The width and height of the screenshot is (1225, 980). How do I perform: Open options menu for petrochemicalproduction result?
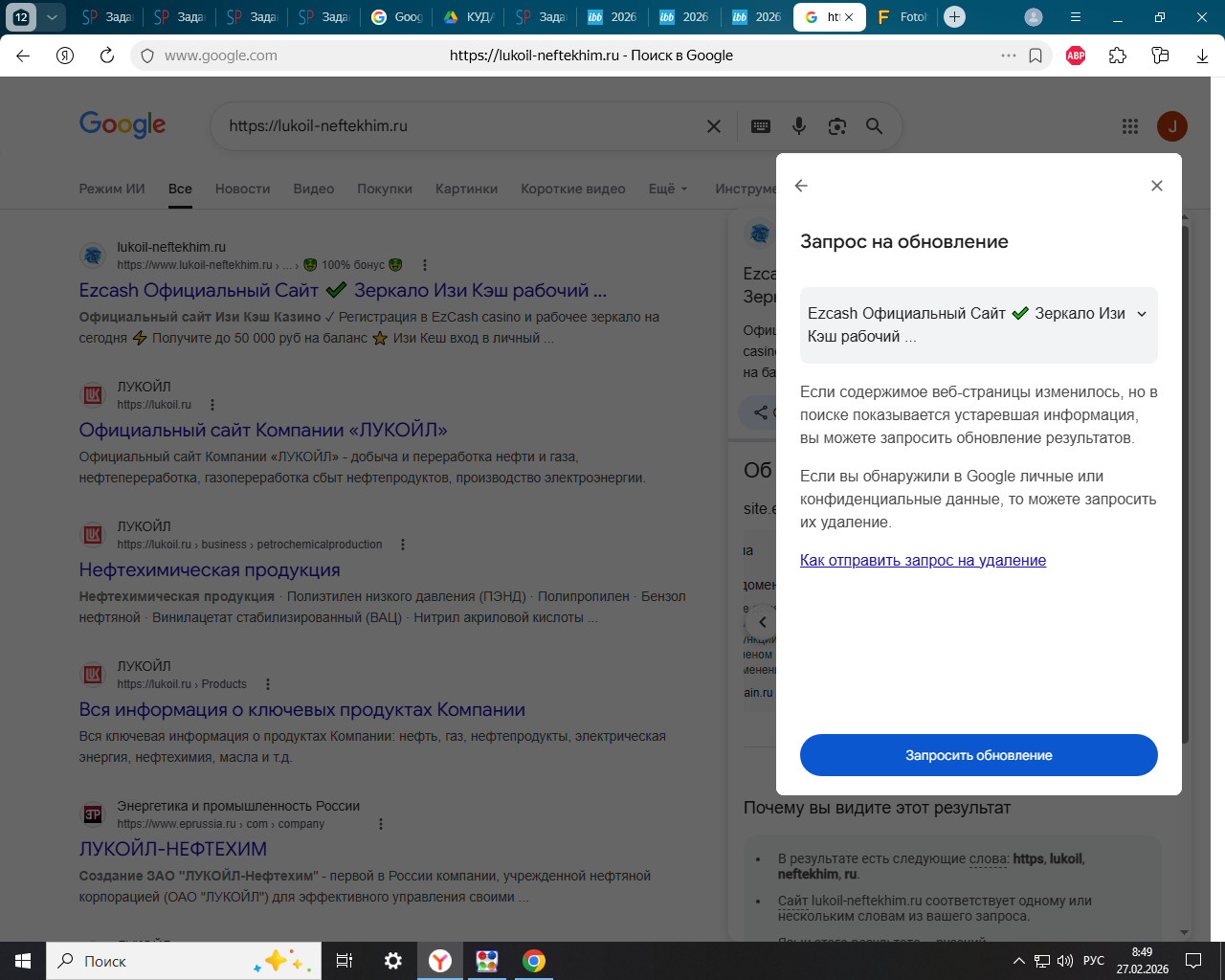coord(403,545)
